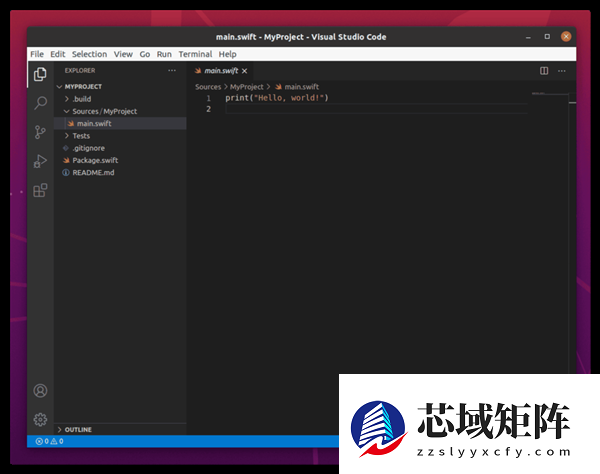Open the editor More Actions ellipsis

point(561,71)
